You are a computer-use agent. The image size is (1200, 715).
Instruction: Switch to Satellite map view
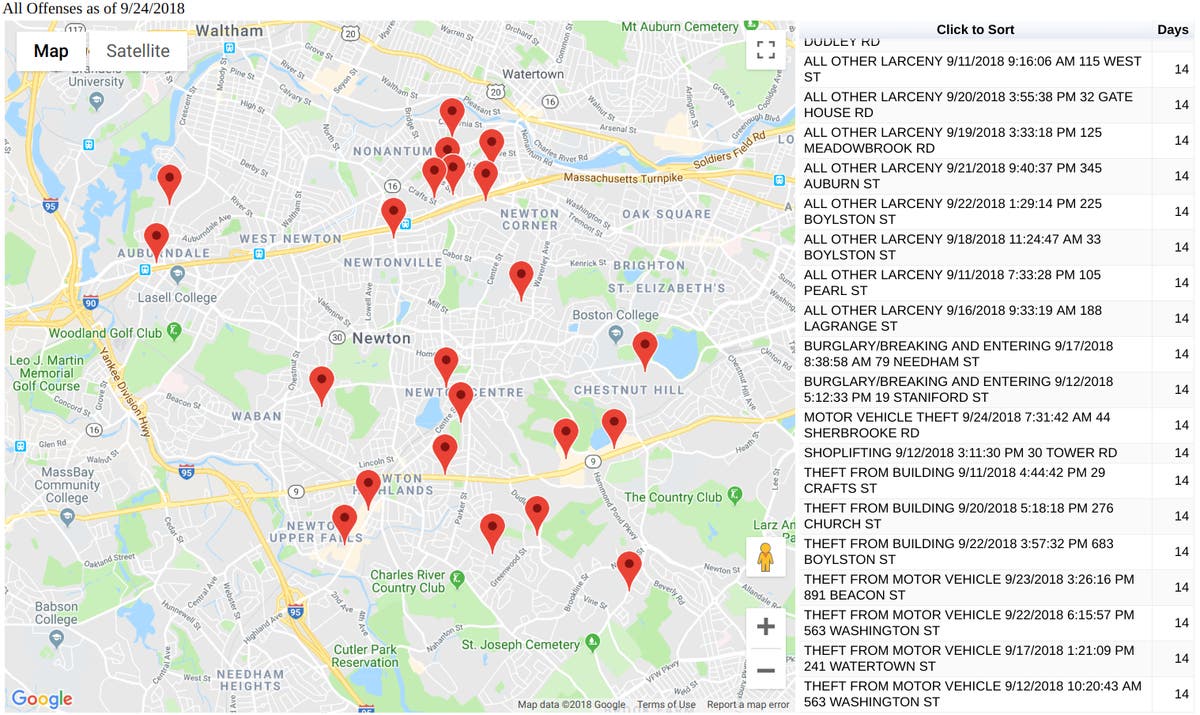click(138, 51)
